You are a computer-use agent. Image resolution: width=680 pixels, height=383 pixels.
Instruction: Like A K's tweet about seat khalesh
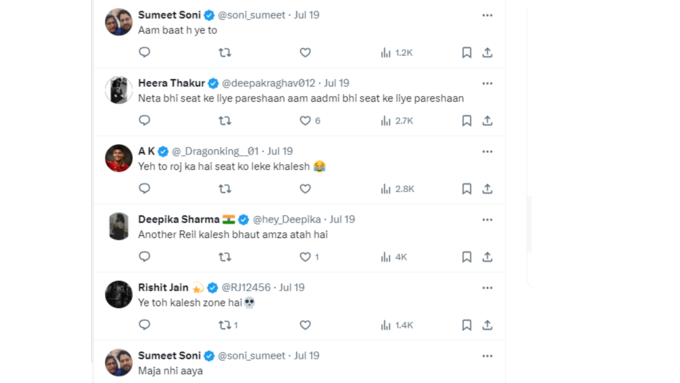(x=305, y=189)
